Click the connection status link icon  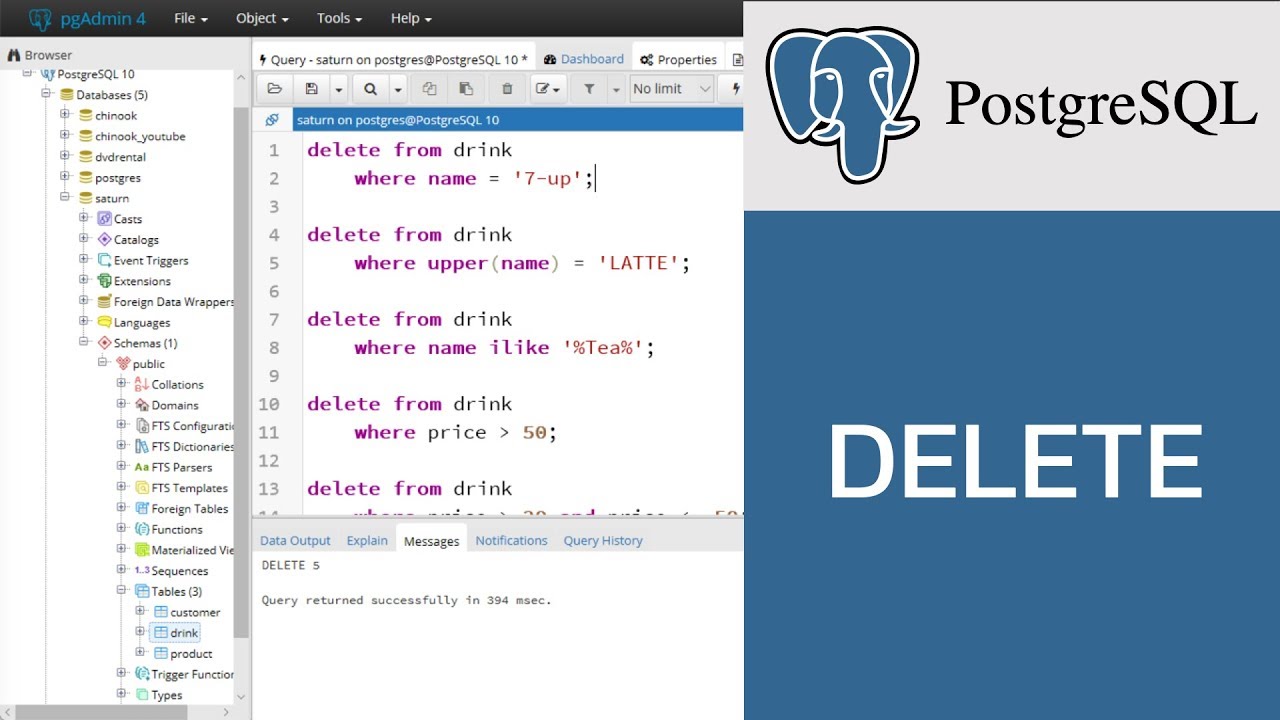click(x=271, y=120)
